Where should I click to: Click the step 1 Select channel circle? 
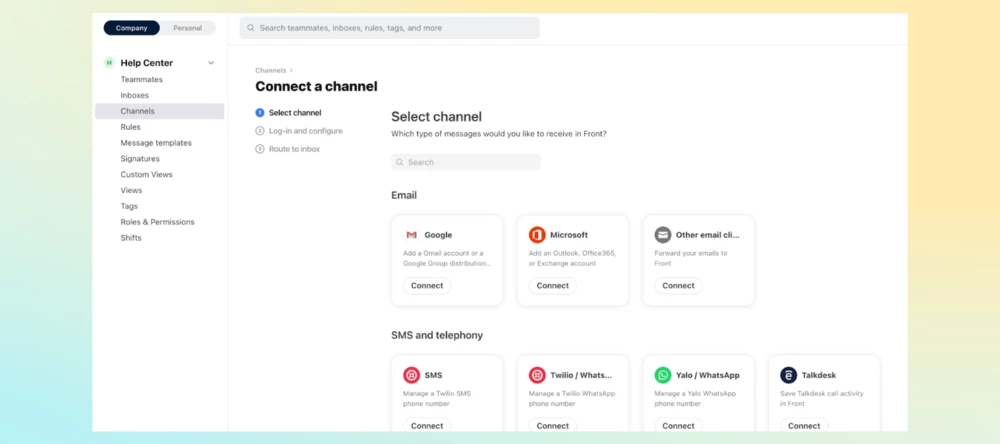pos(260,113)
